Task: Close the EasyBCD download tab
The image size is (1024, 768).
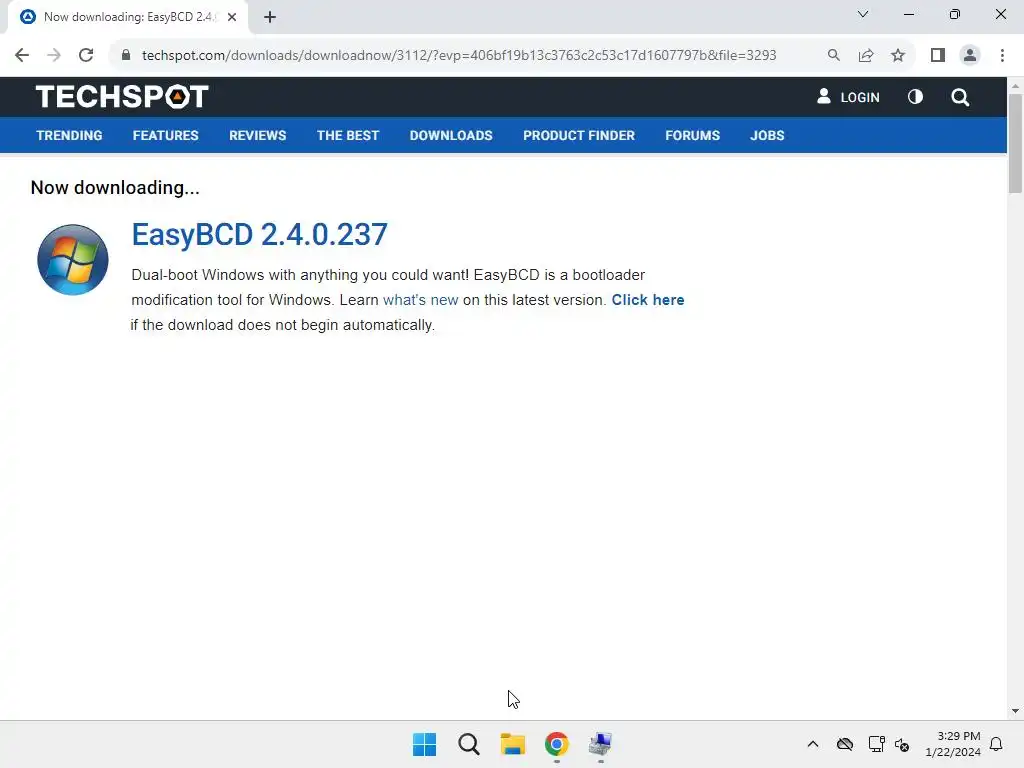Action: (232, 17)
